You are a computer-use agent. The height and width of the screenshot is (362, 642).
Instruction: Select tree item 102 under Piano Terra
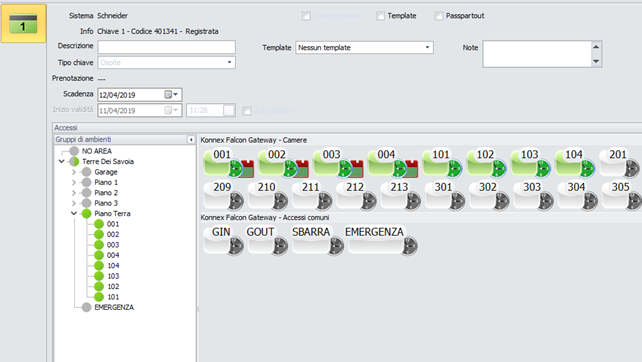[x=113, y=287]
